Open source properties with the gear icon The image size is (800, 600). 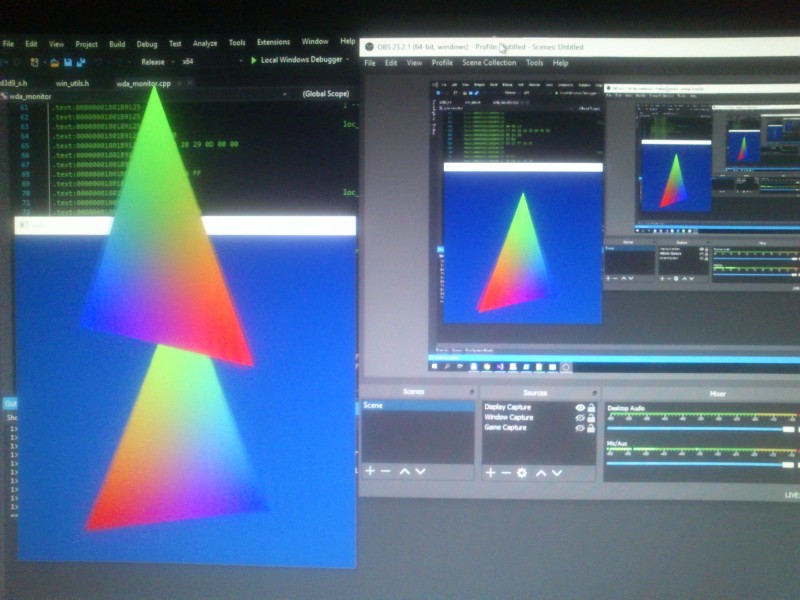pos(522,473)
